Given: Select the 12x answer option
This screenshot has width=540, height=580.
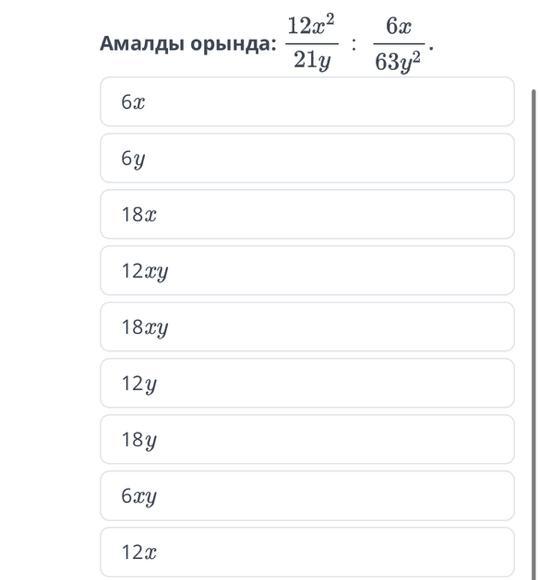Looking at the screenshot, I should (x=307, y=552).
